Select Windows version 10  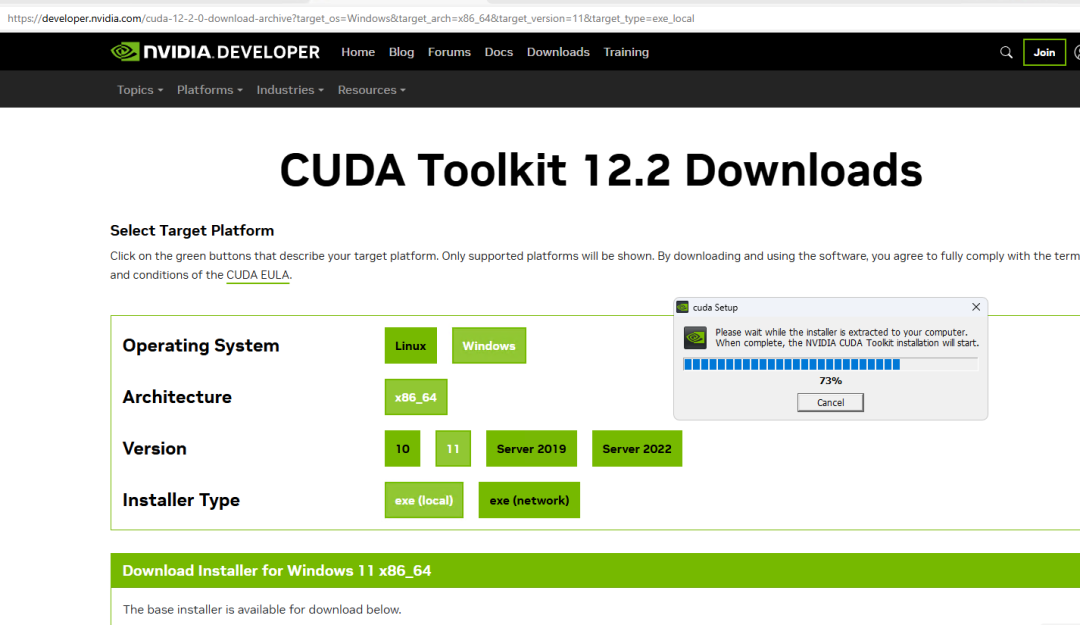coord(402,449)
